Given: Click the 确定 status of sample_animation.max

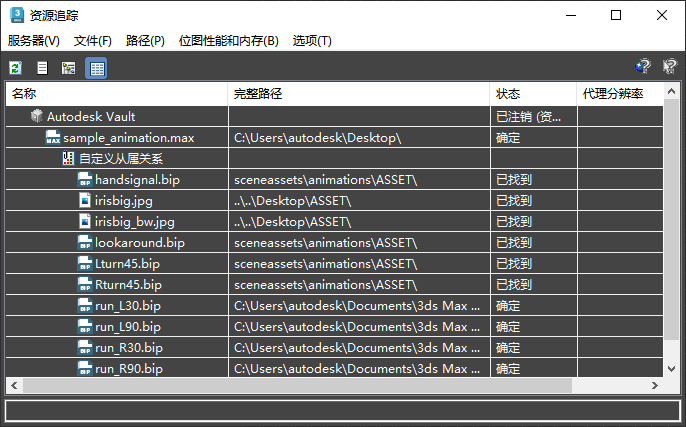Looking at the screenshot, I should [508, 138].
